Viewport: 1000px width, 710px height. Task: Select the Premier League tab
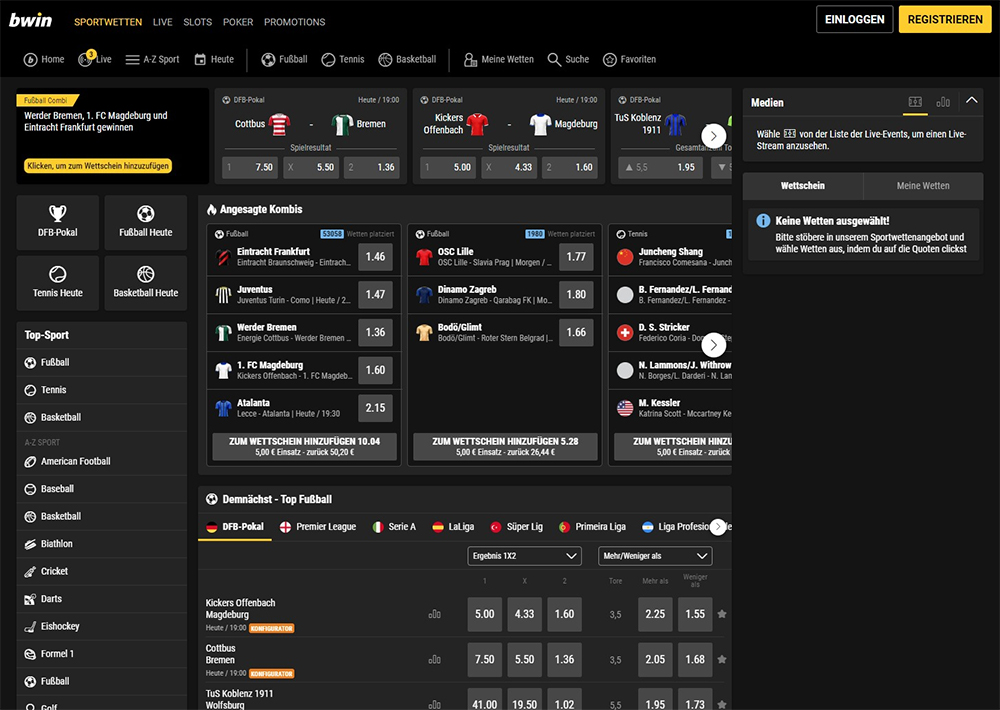tap(318, 527)
